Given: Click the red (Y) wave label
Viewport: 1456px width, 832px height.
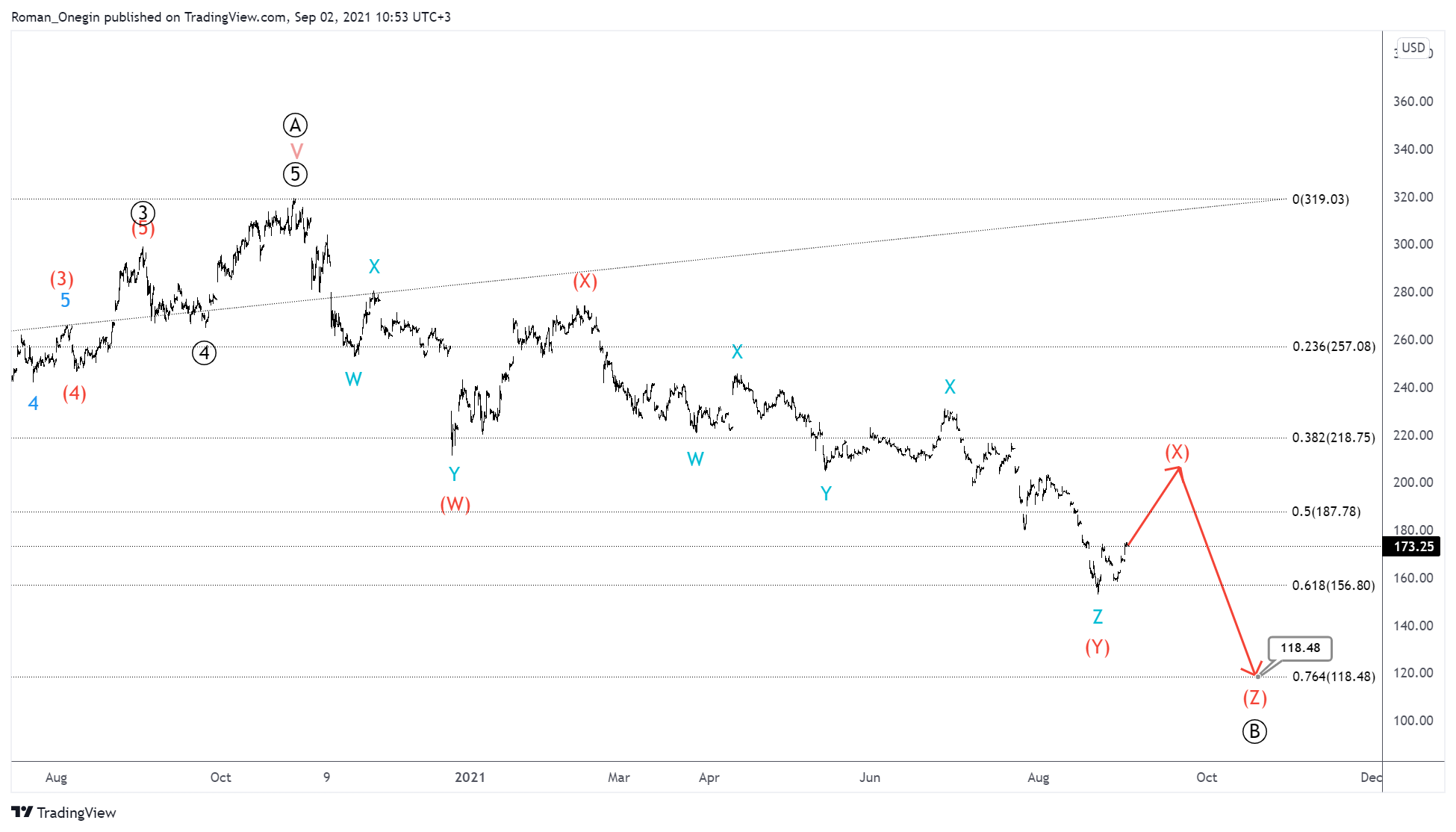Looking at the screenshot, I should [1097, 647].
